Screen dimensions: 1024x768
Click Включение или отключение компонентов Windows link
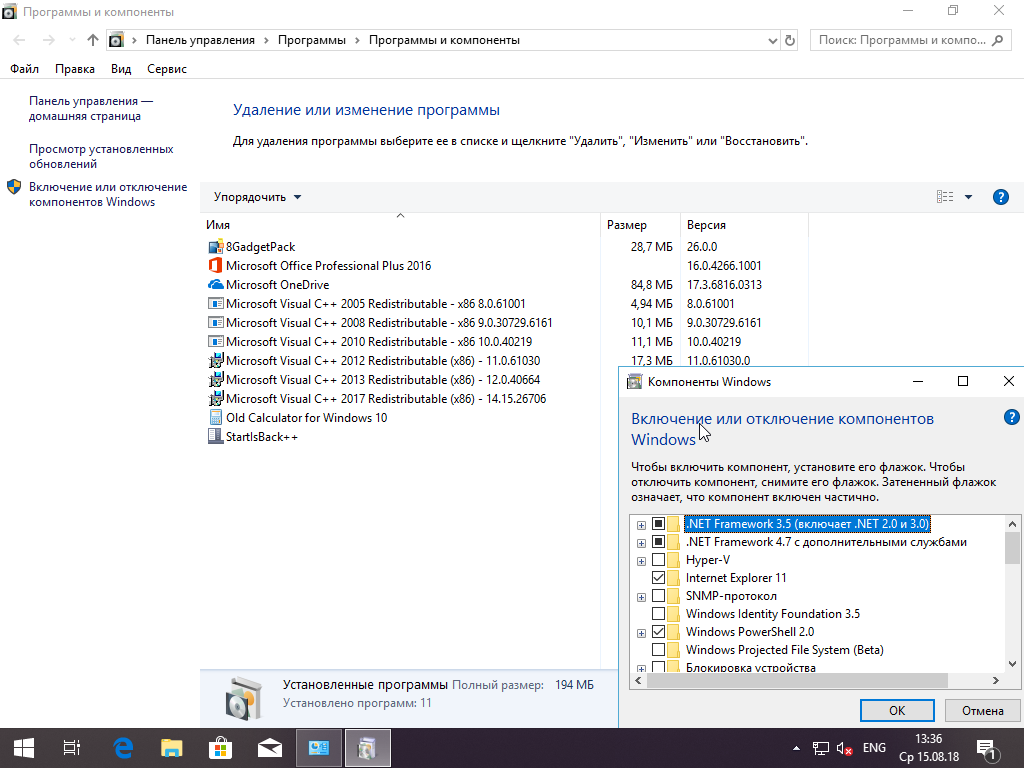click(108, 194)
